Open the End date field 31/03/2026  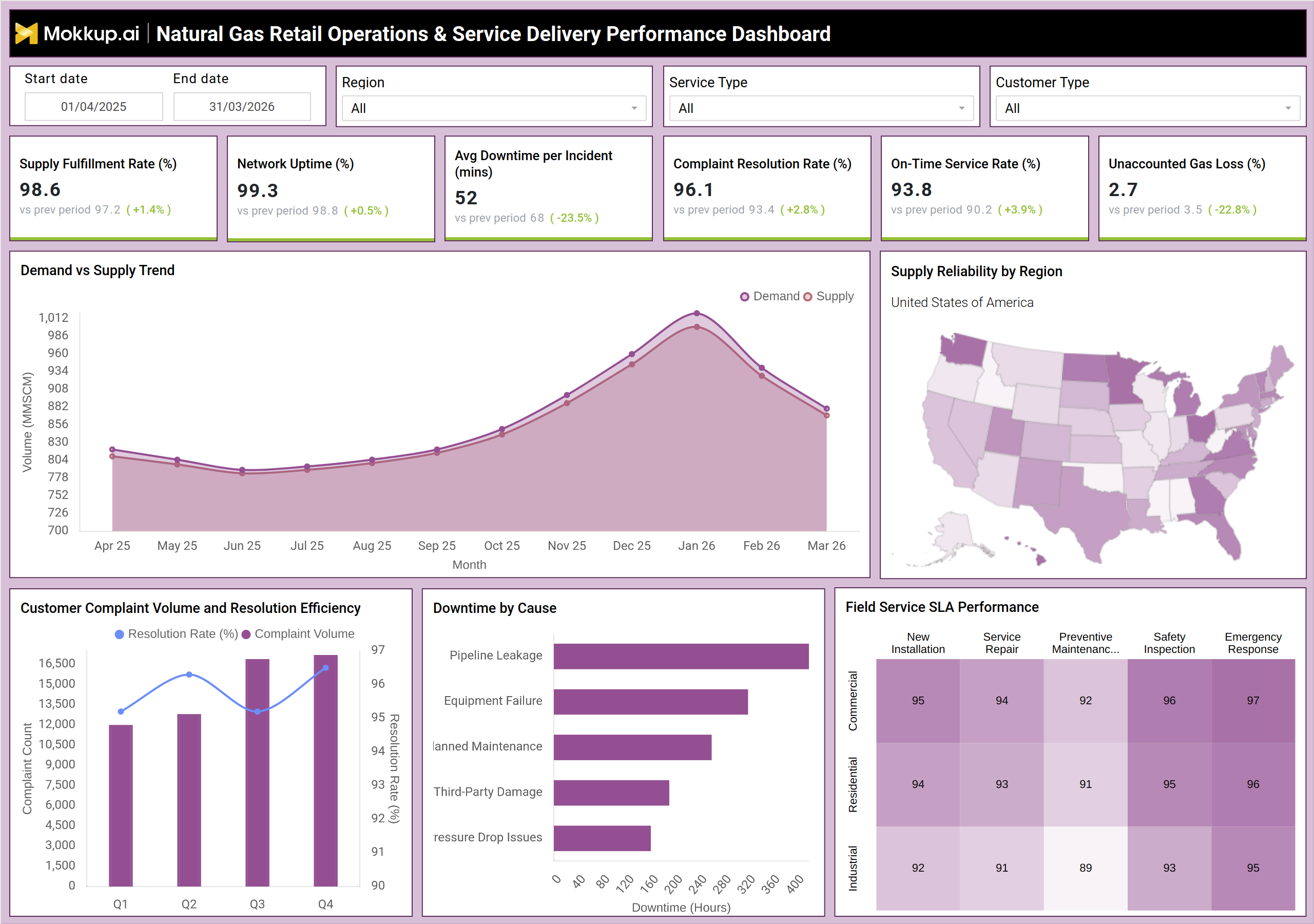[242, 106]
